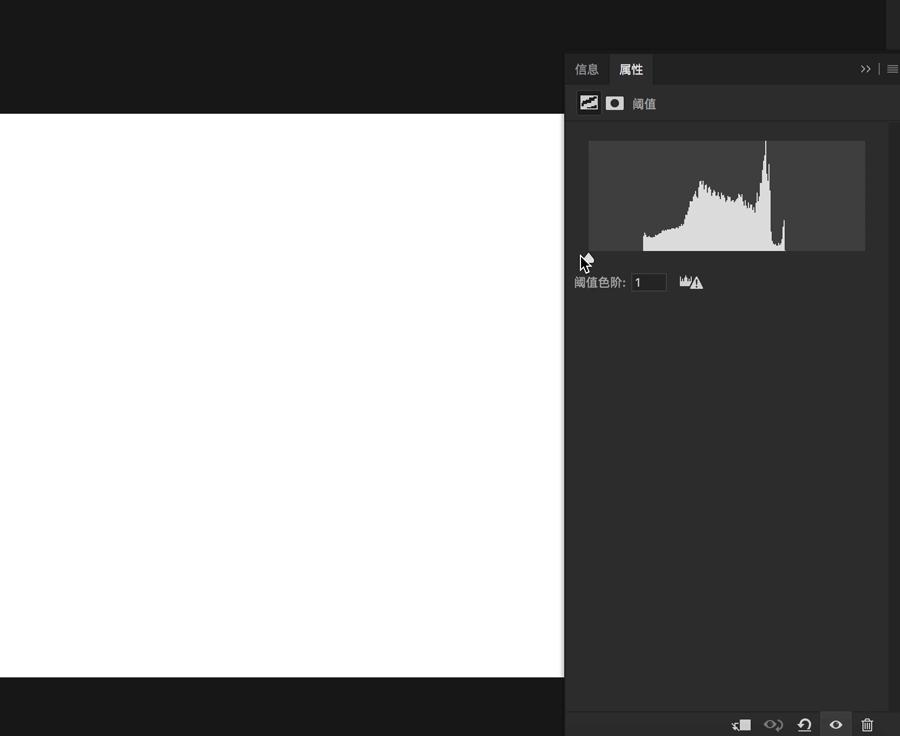The width and height of the screenshot is (900, 736).
Task: Collapse the panel with double-arrow icon
Action: coord(865,69)
